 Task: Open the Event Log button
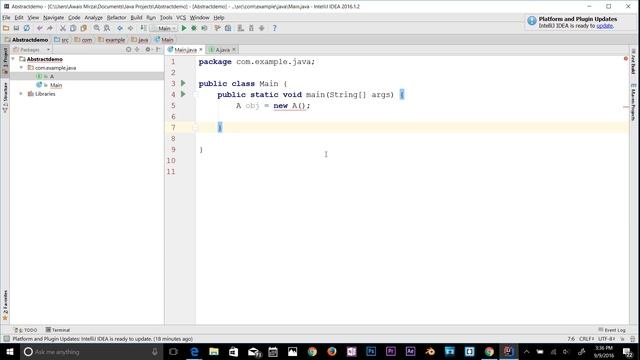point(612,330)
